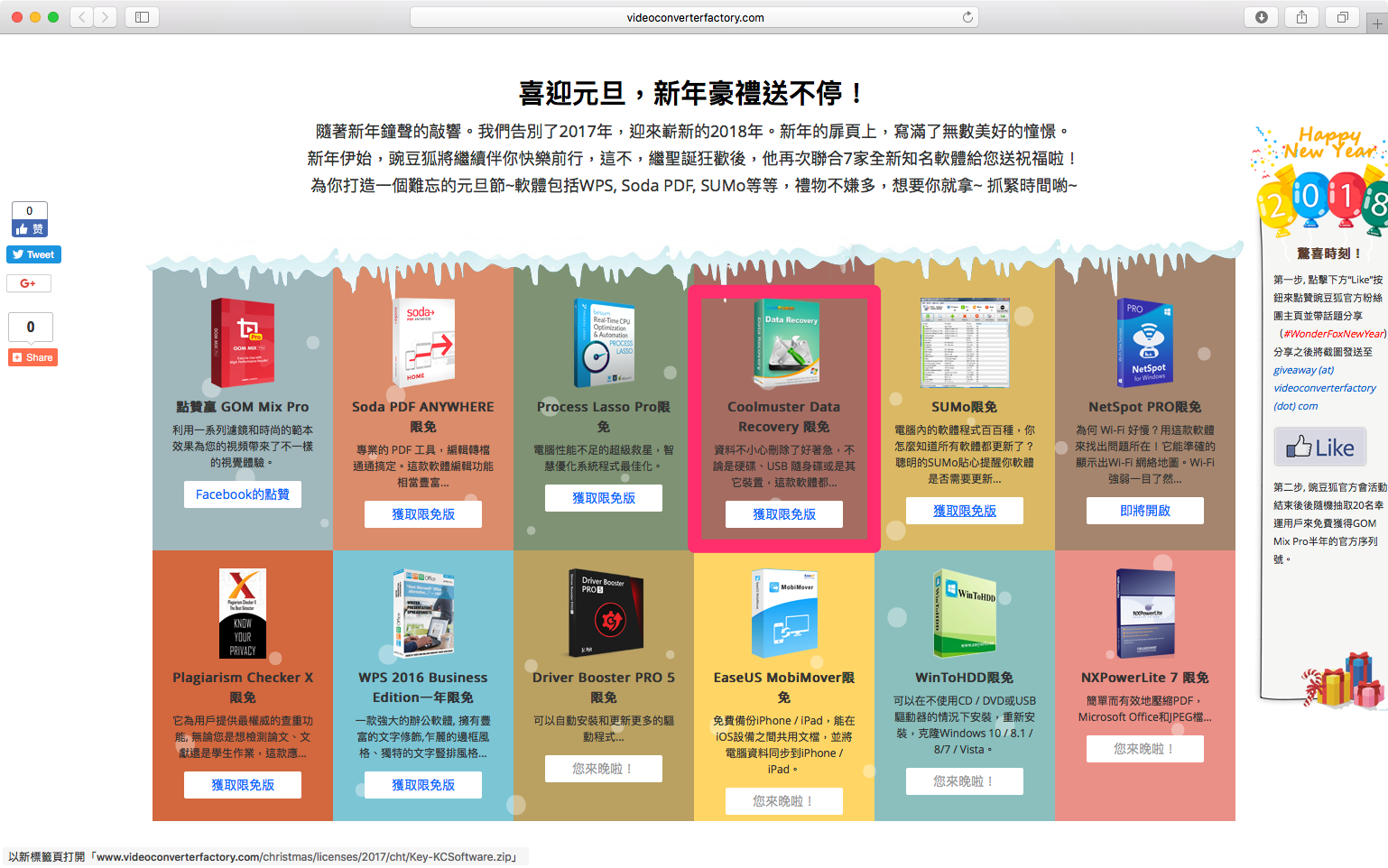Click the NetSpot PRO box image

(1144, 343)
